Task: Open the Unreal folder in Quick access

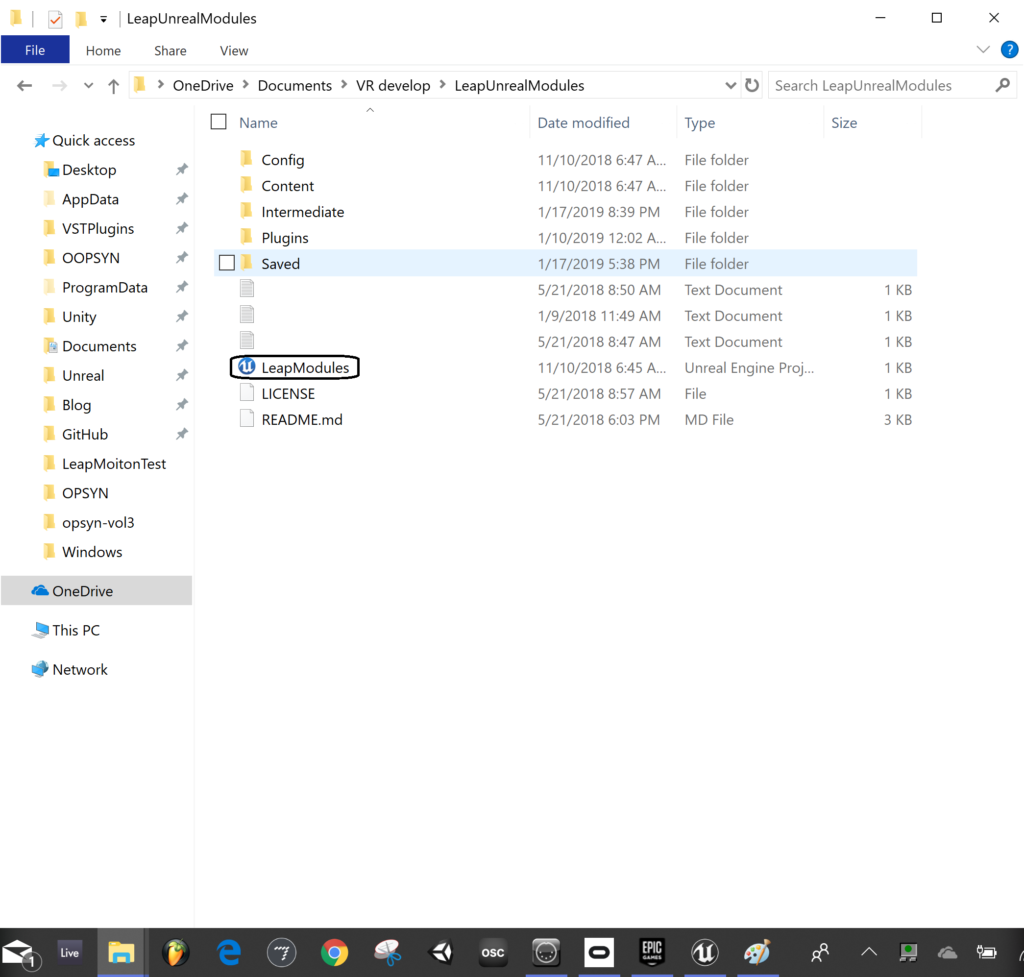Action: coord(83,376)
